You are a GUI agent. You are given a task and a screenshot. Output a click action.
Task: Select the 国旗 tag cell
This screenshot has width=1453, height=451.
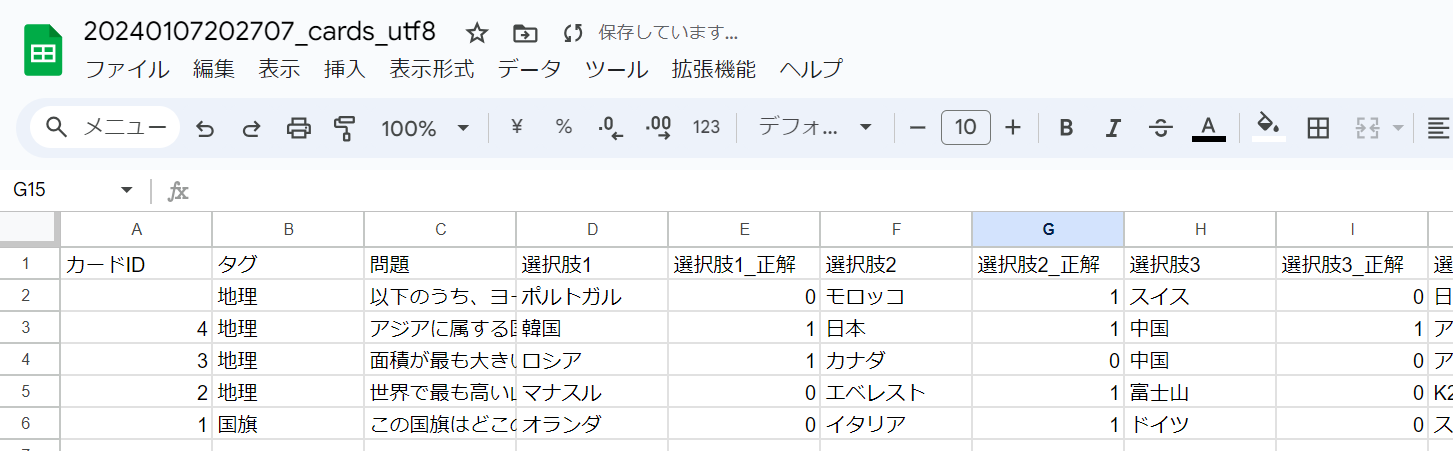(x=288, y=424)
